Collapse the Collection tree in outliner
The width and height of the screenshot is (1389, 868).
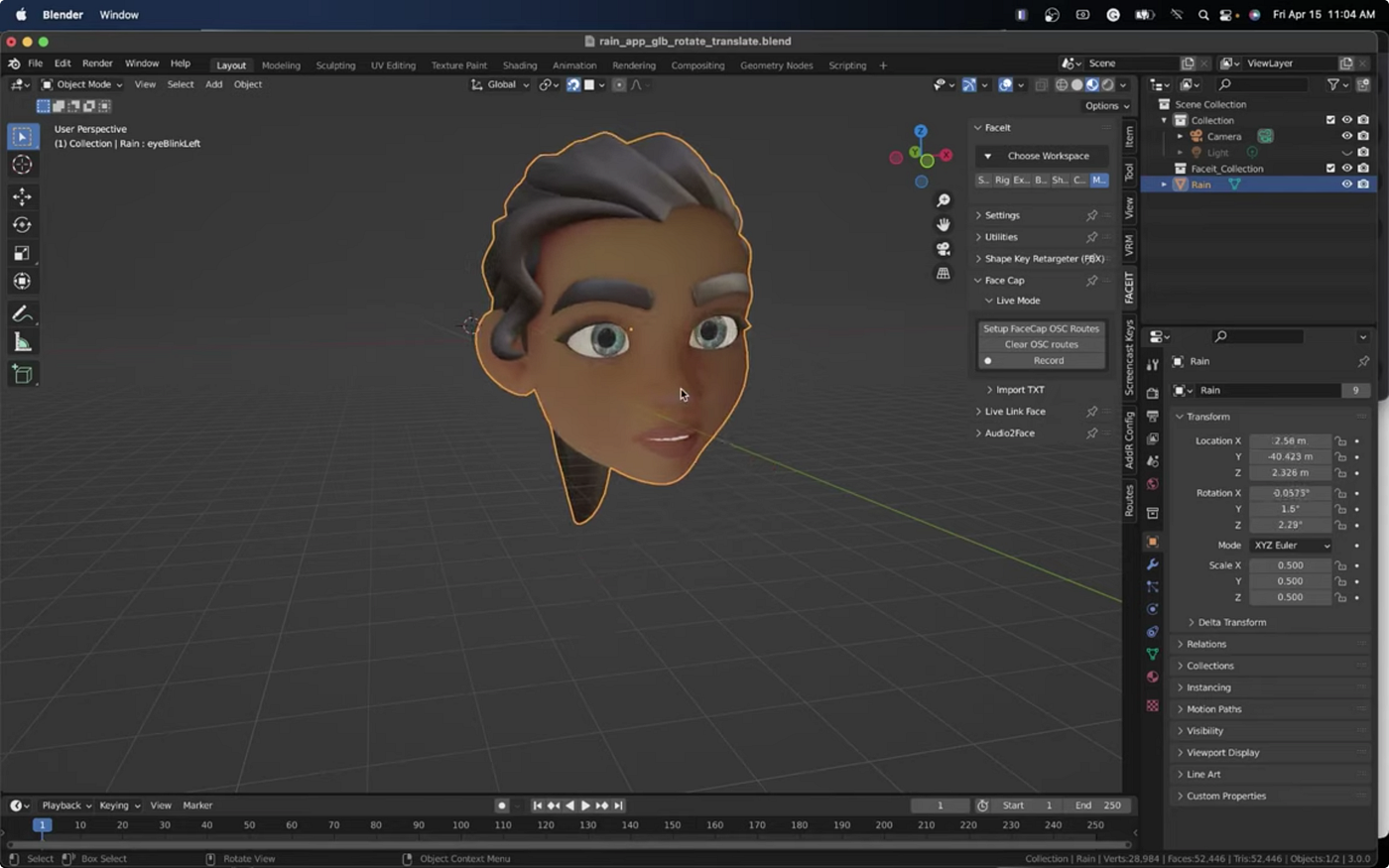pyautogui.click(x=1164, y=120)
